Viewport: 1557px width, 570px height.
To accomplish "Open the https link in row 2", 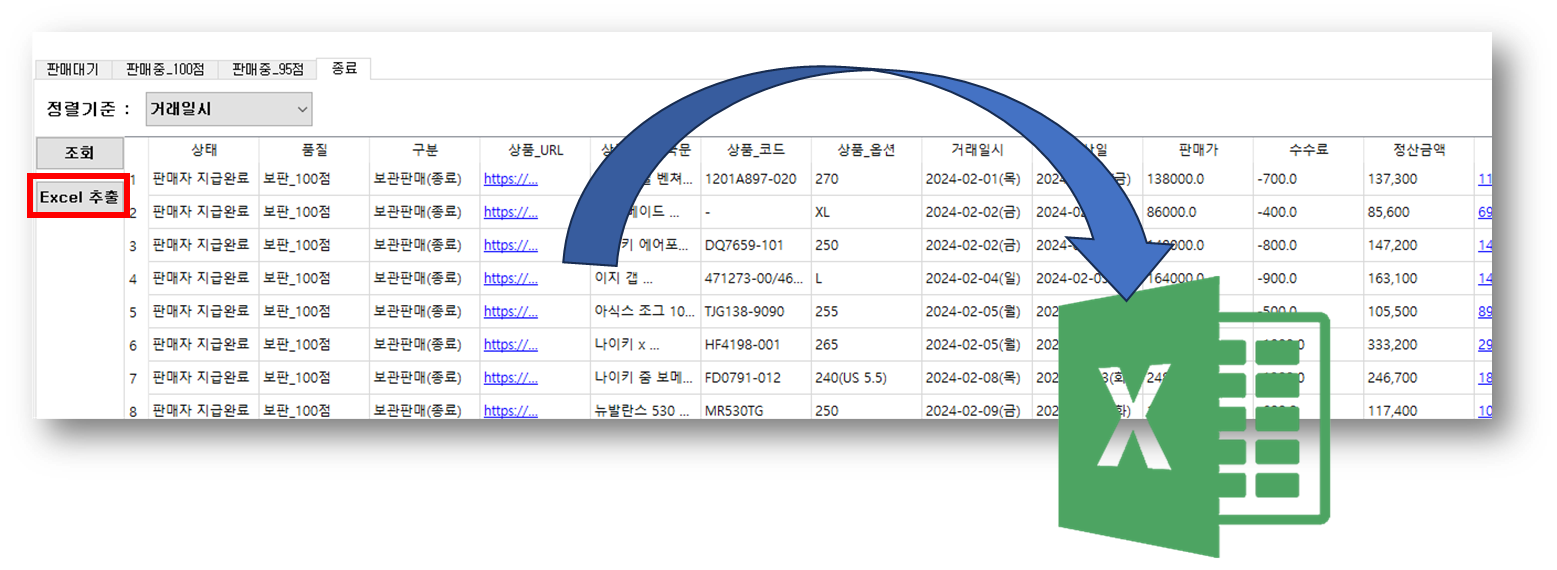I will pyautogui.click(x=511, y=212).
